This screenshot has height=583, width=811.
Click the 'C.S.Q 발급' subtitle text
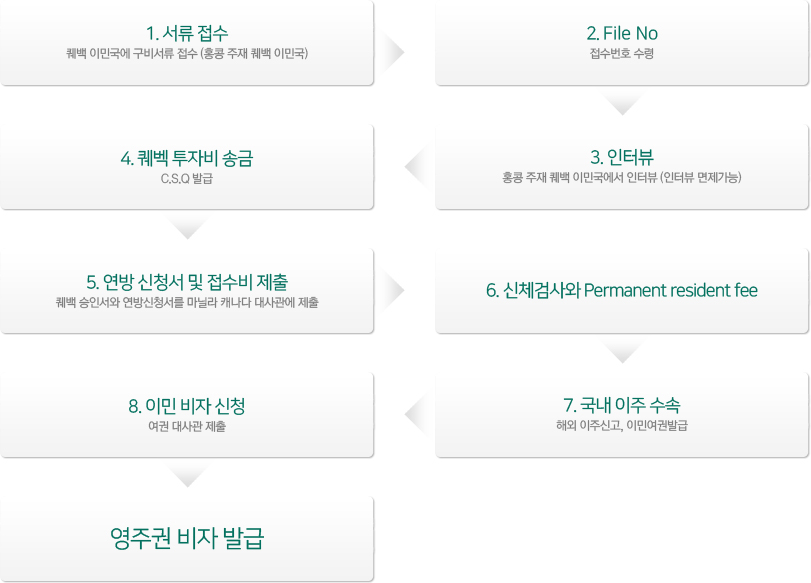click(187, 178)
